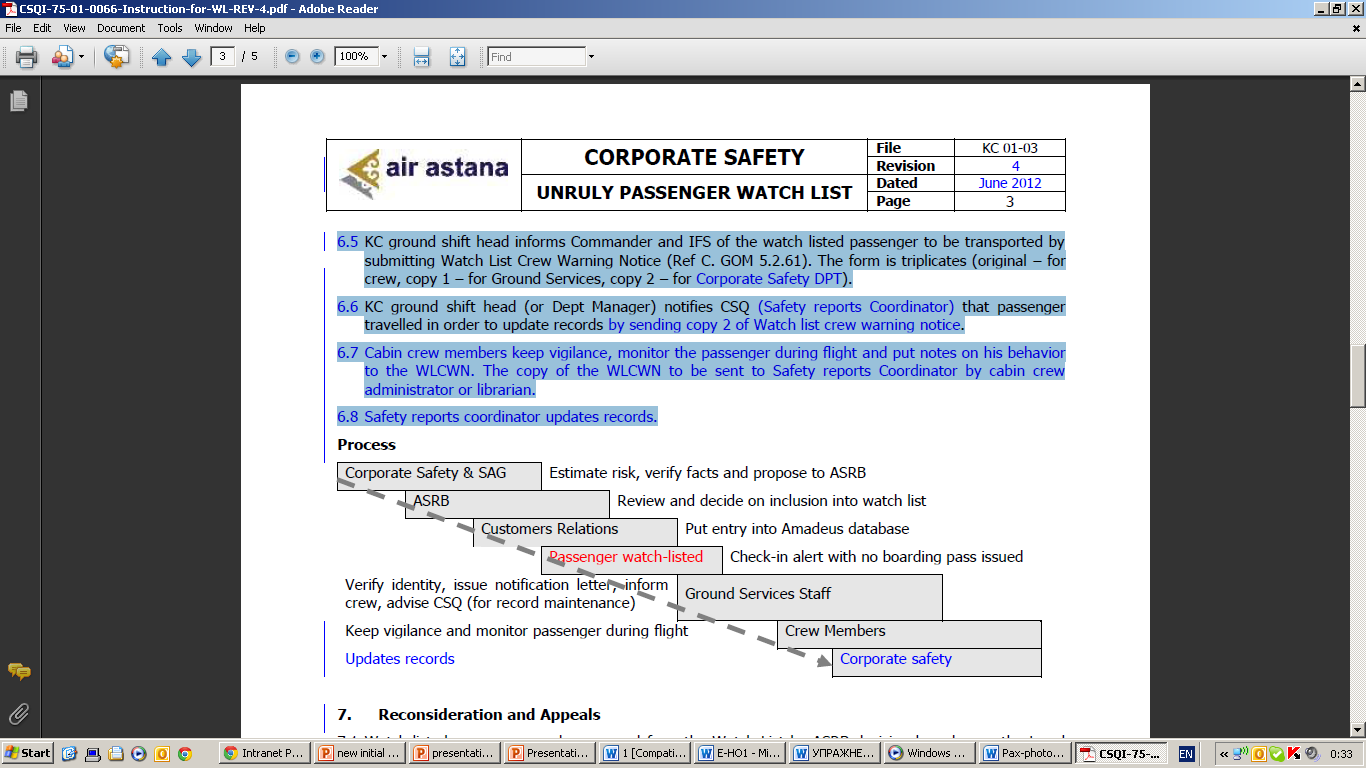Click the Fit One Full Page icon
The height and width of the screenshot is (768, 1366).
tap(457, 57)
